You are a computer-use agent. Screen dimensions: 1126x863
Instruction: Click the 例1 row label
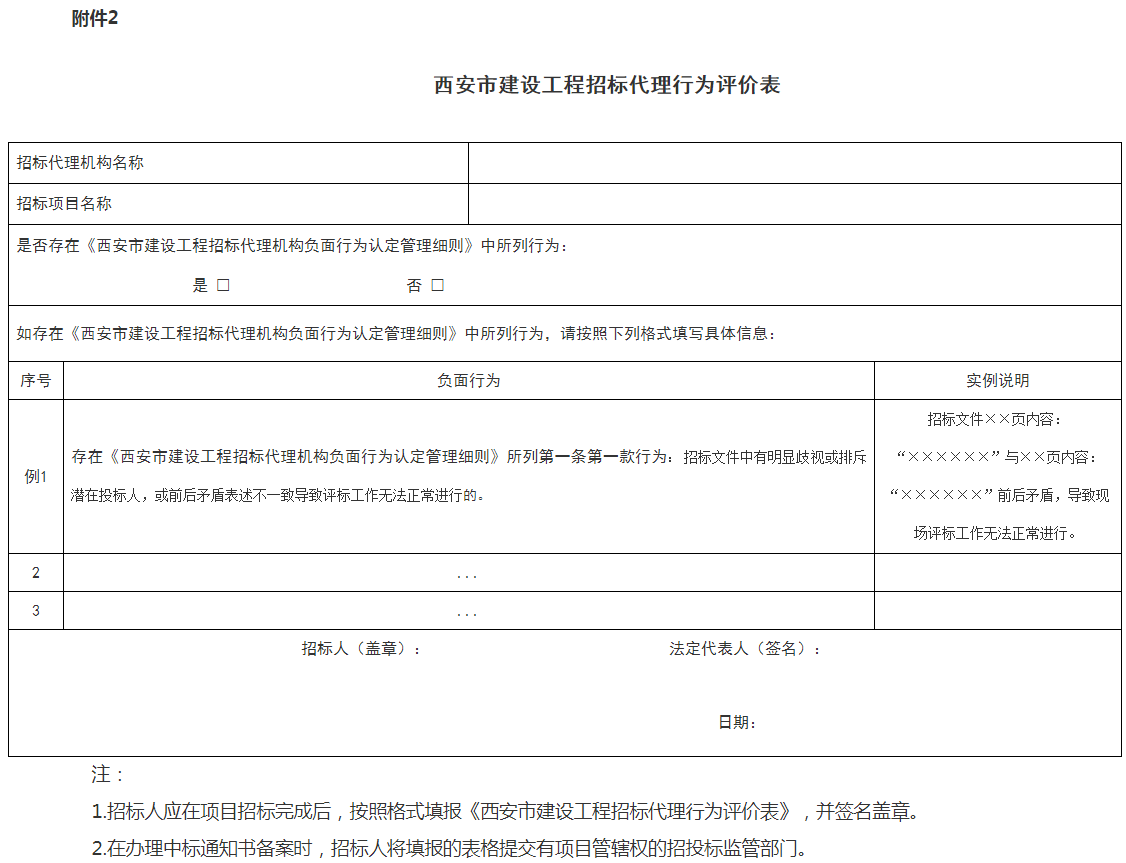[36, 476]
